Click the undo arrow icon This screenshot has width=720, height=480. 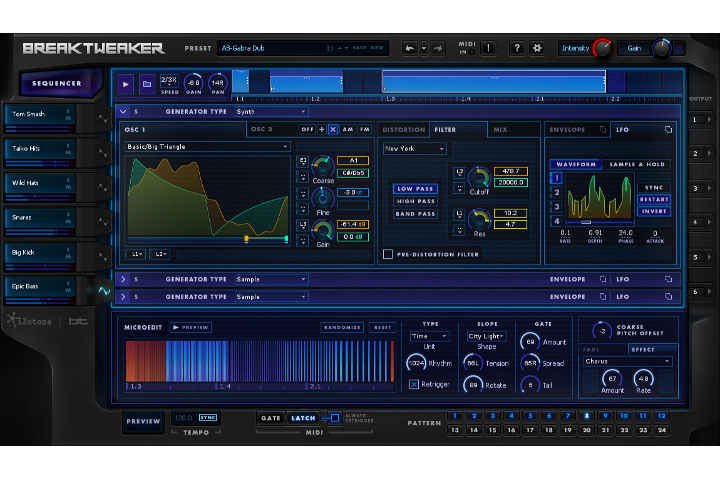tap(410, 48)
